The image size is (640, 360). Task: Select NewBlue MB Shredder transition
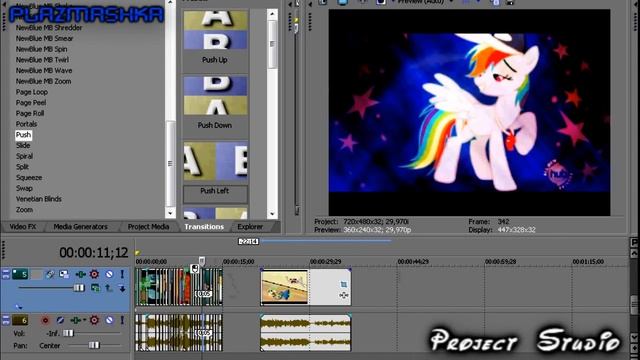click(x=49, y=28)
